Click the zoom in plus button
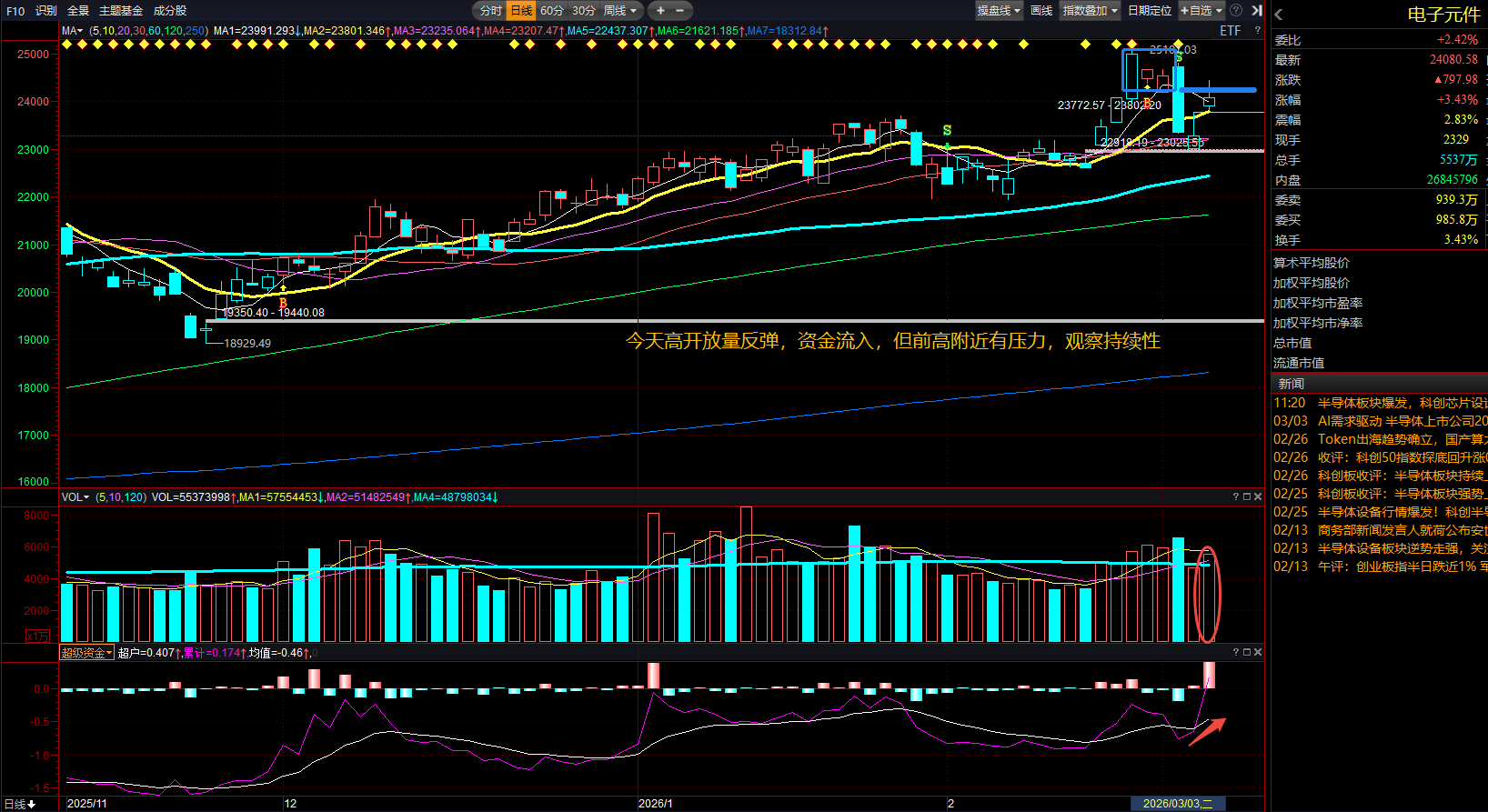Viewport: 1488px width, 812px height. (x=661, y=11)
